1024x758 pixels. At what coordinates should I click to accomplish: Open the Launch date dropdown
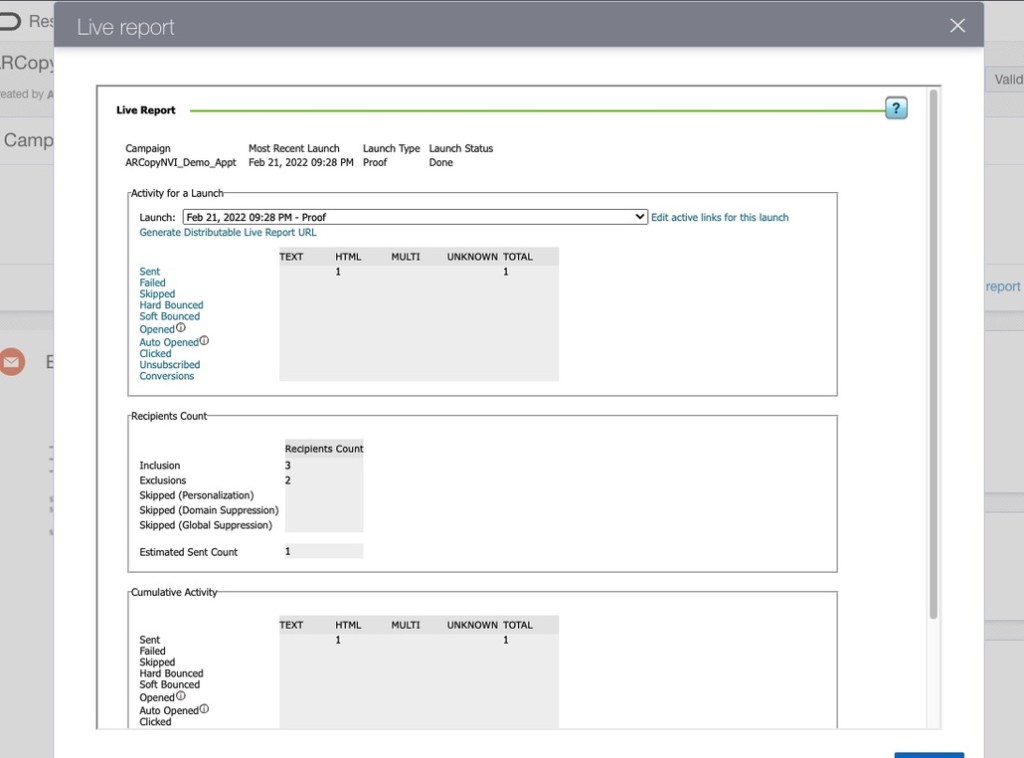click(415, 217)
